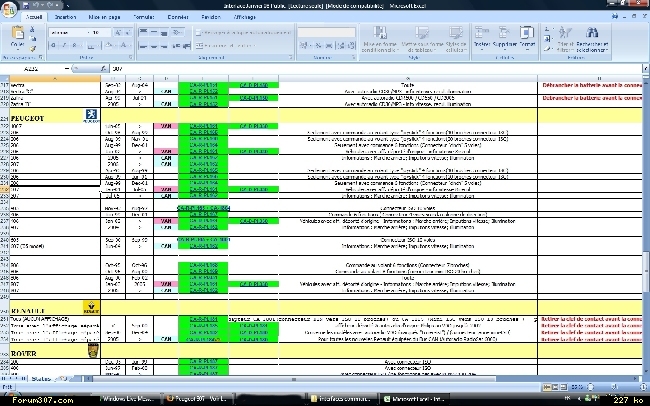Toggle underline formatting
Image resolution: width=650 pixels, height=406 pixels.
[76, 46]
